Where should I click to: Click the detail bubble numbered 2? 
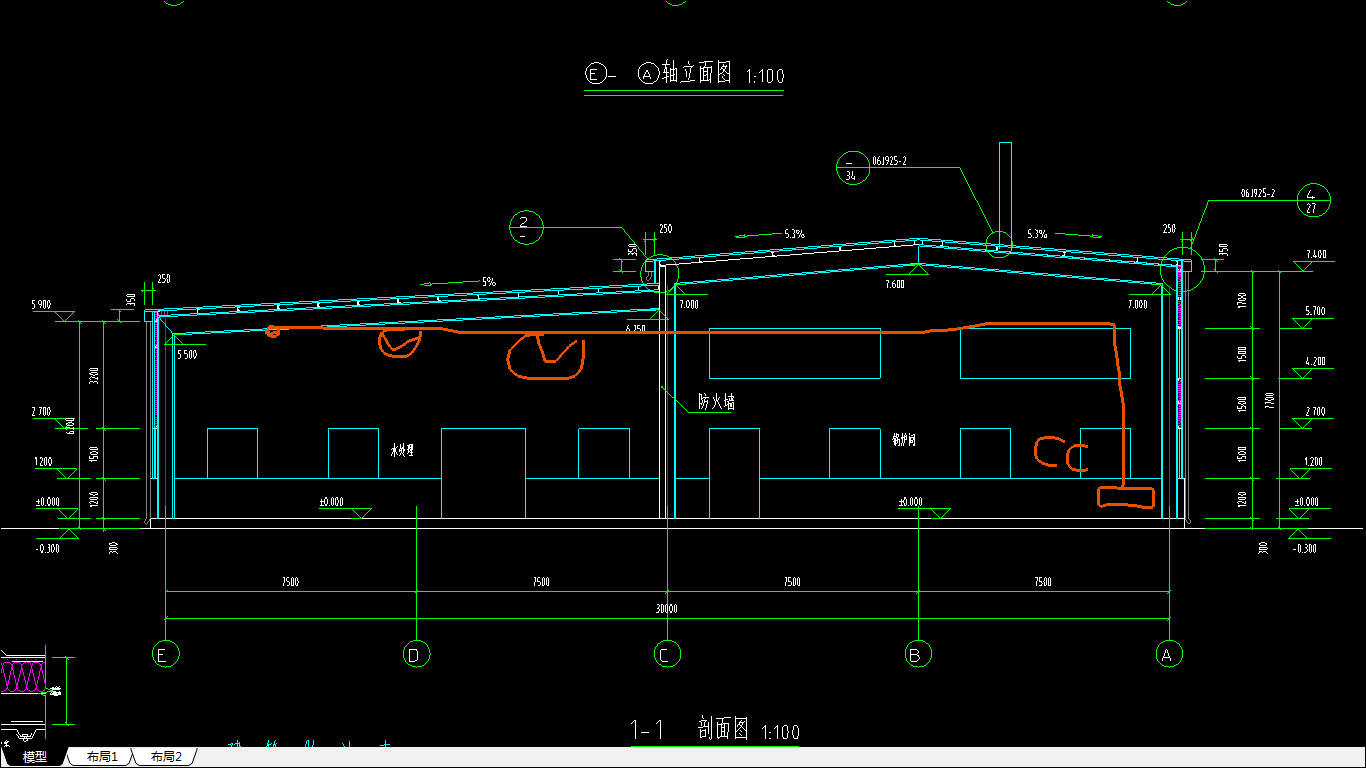pyautogui.click(x=525, y=228)
